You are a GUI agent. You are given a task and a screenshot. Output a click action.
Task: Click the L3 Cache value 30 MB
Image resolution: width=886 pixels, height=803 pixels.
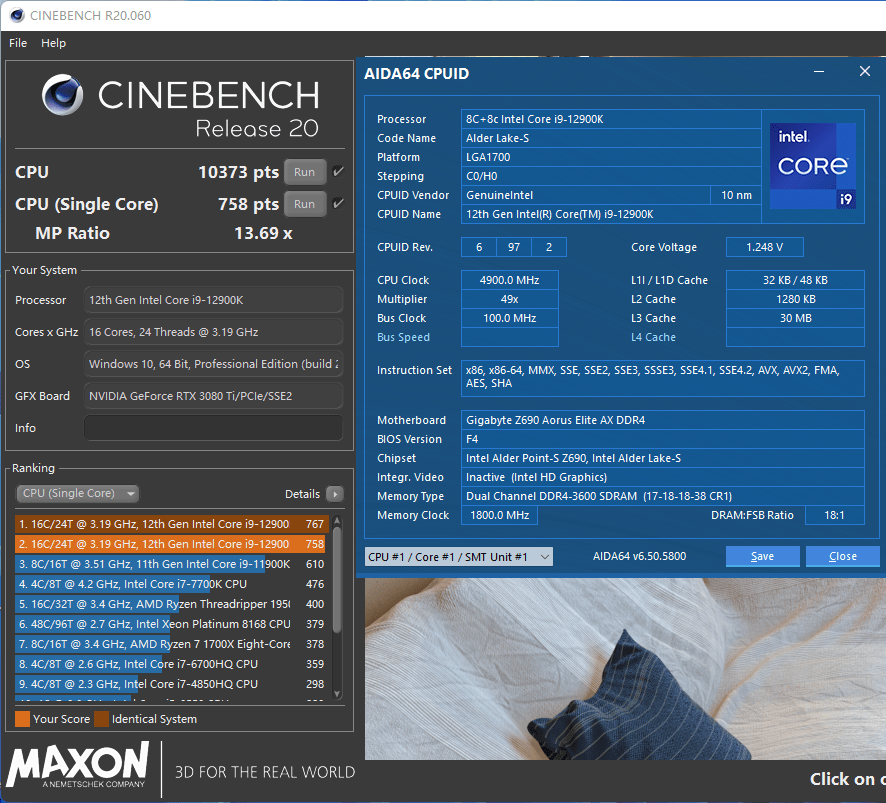(x=795, y=318)
